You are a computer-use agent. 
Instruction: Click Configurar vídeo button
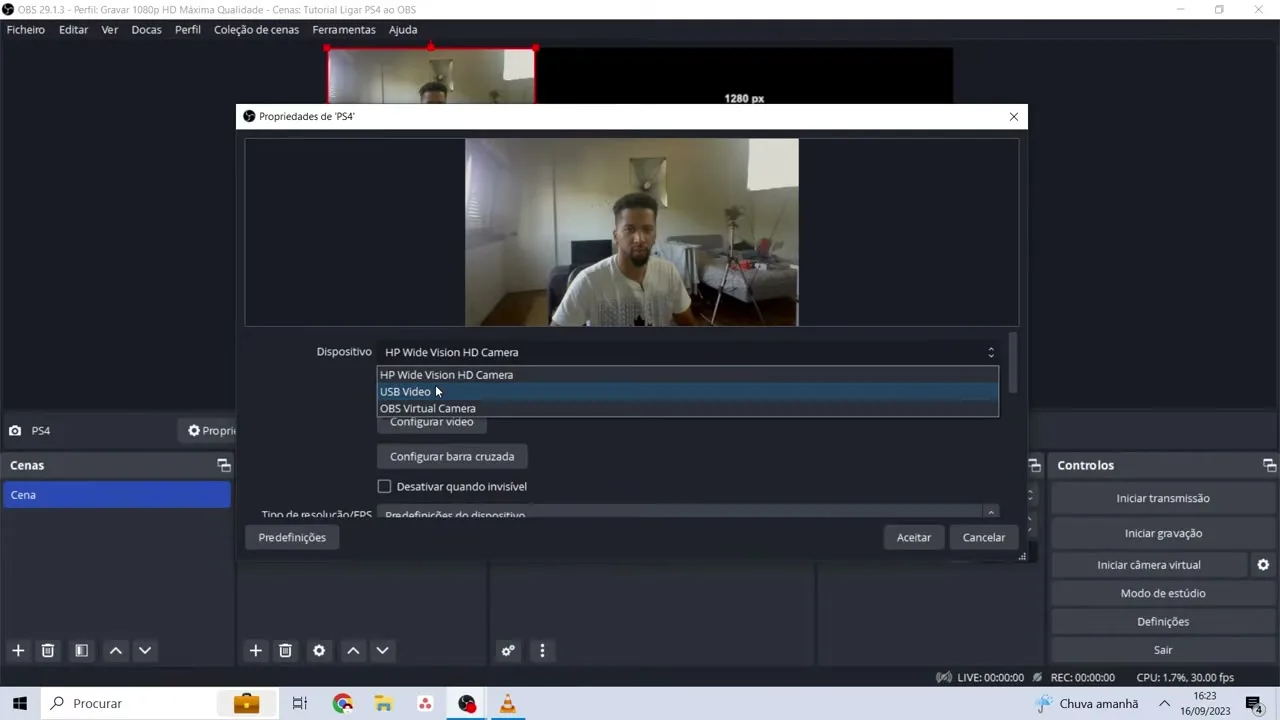pyautogui.click(x=432, y=423)
